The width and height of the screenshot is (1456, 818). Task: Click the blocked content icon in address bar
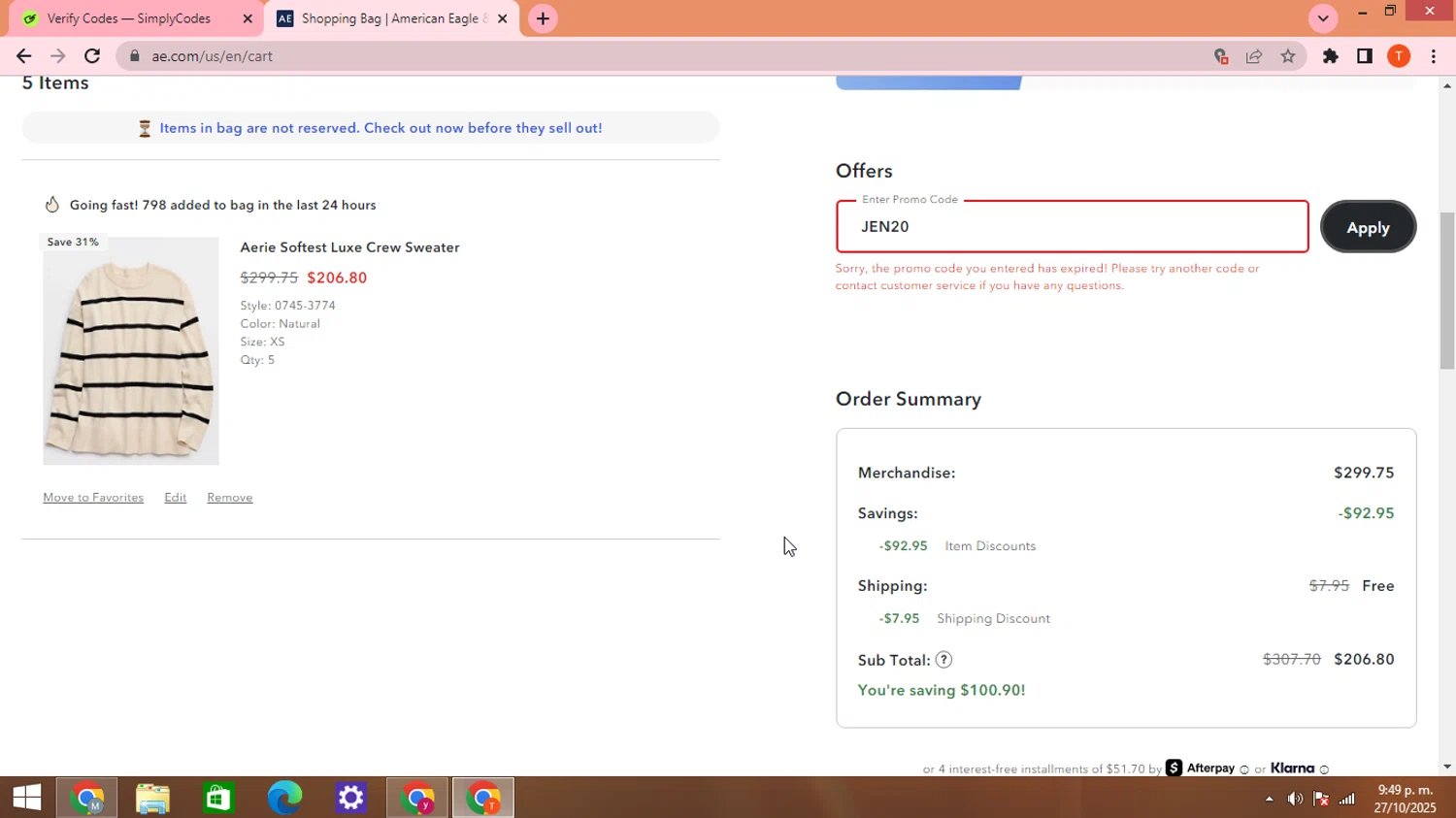1221,56
